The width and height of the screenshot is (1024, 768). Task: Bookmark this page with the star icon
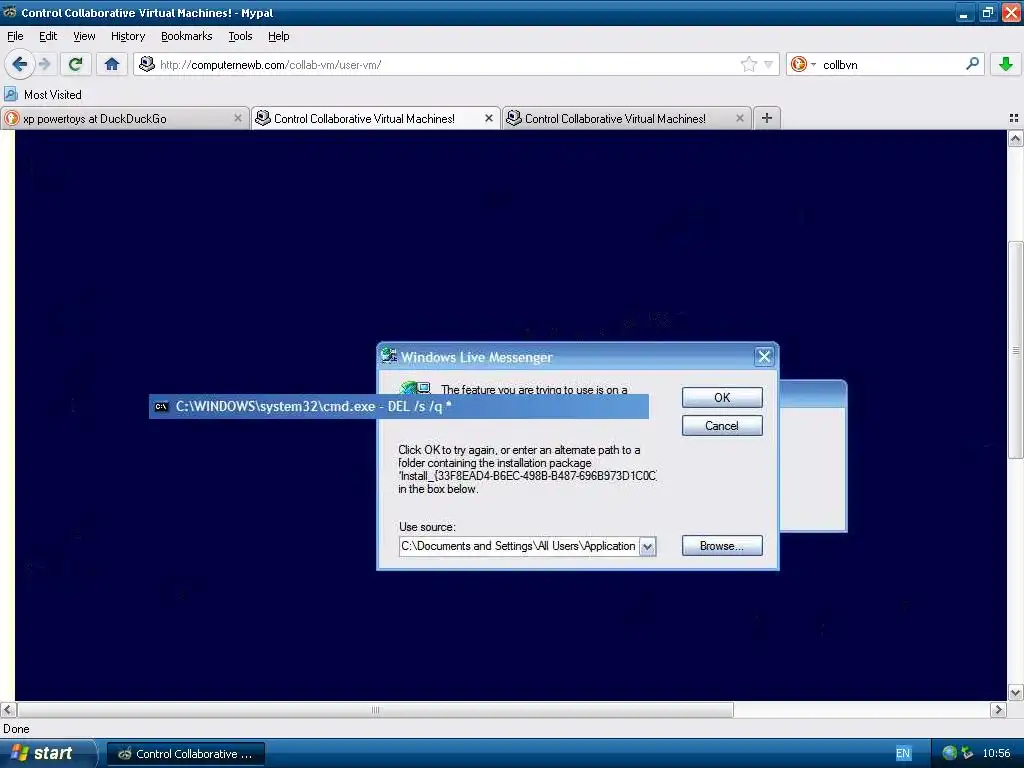pos(748,64)
